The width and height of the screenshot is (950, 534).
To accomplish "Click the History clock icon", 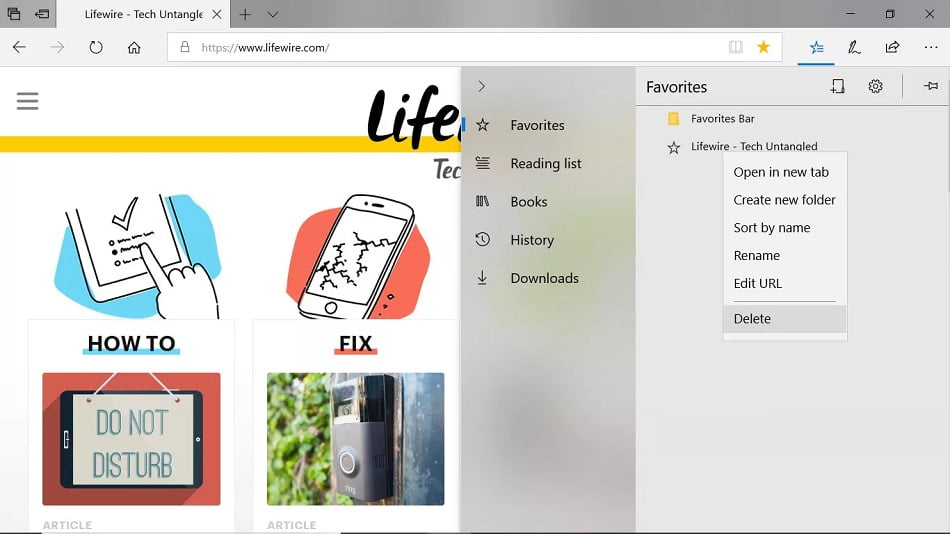I will point(482,239).
